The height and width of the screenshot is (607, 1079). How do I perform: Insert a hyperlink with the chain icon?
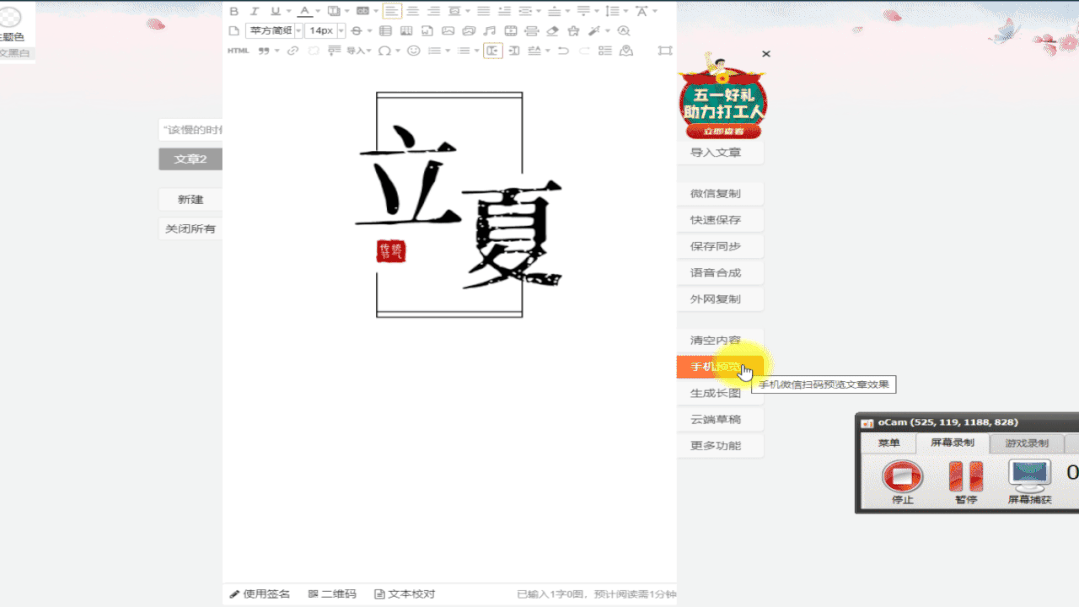click(292, 51)
